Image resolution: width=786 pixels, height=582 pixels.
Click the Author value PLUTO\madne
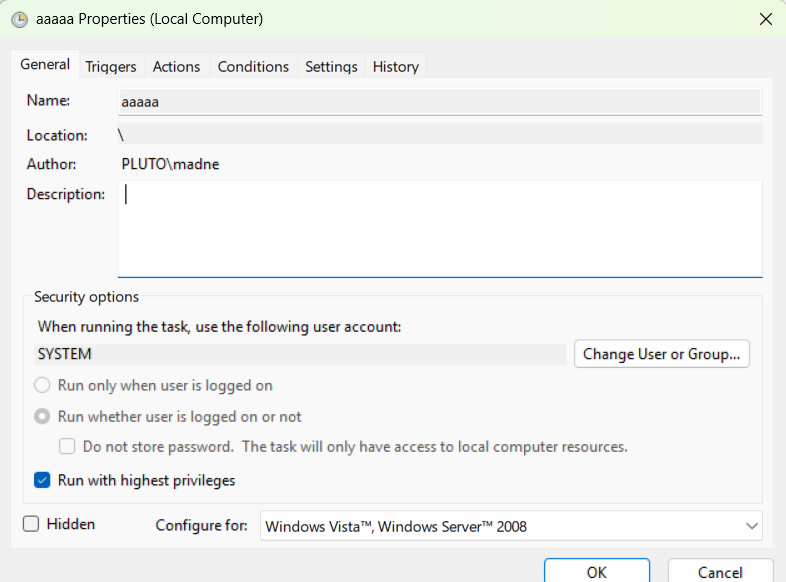point(170,164)
